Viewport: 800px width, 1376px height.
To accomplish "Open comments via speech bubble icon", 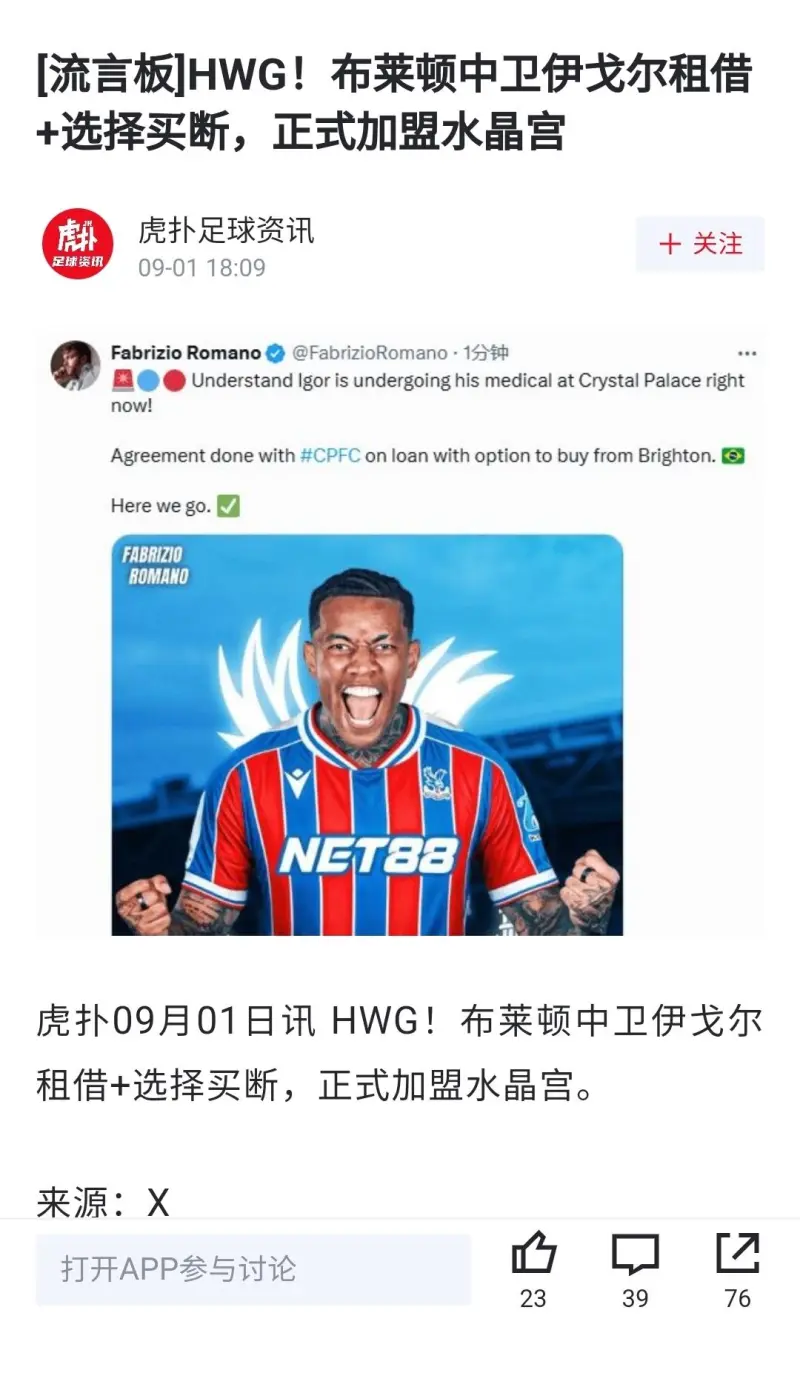I will click(636, 1254).
